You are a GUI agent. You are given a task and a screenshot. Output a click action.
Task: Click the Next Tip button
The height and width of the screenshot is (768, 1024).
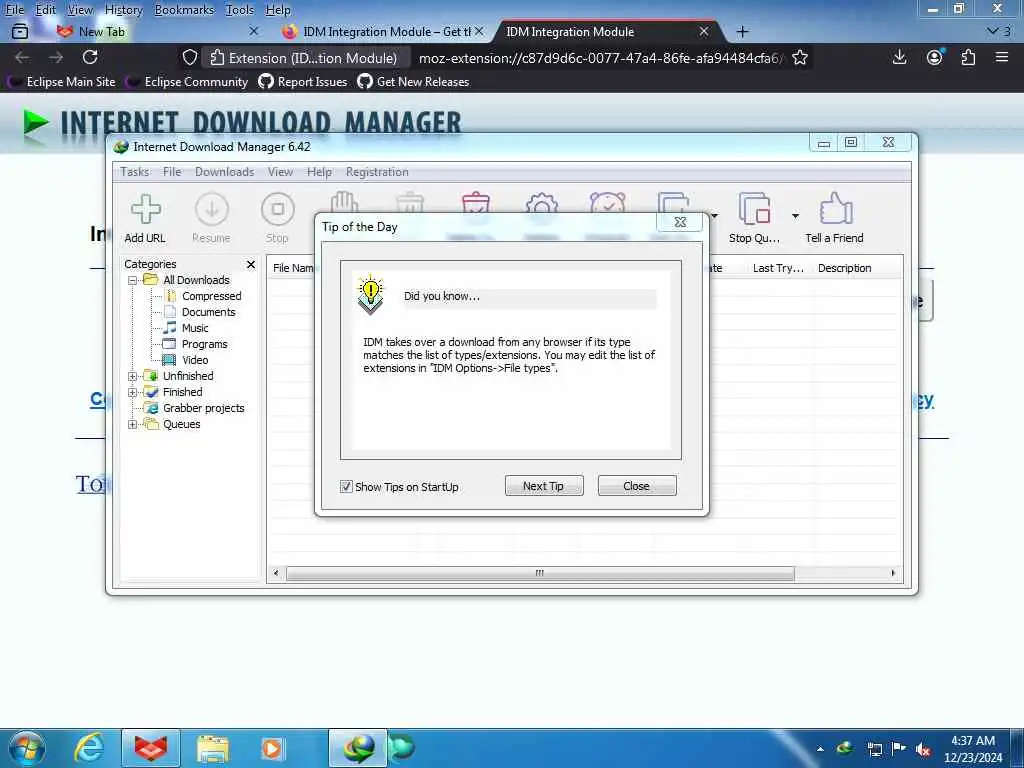tap(543, 486)
